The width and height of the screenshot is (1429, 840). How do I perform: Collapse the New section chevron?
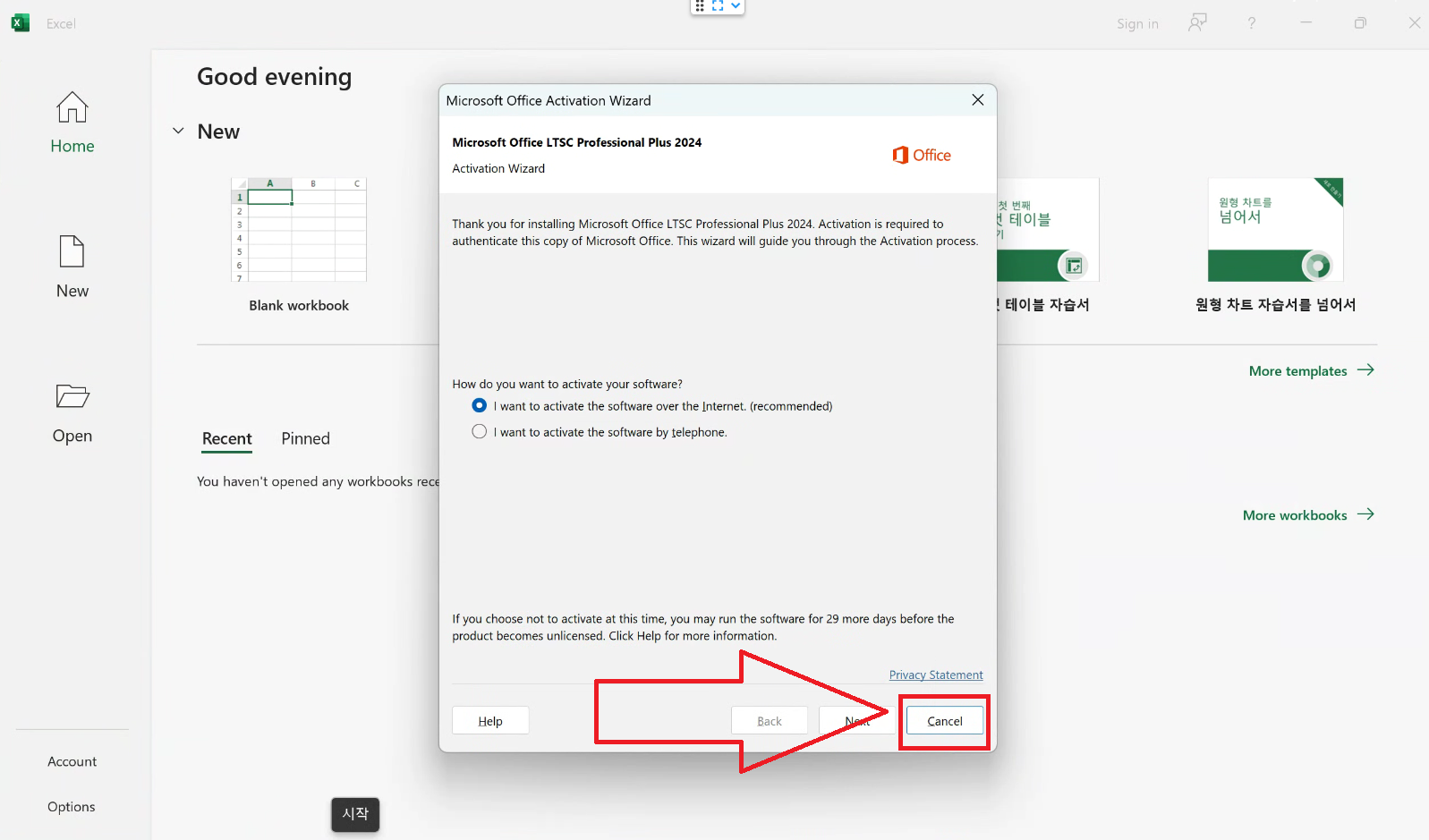tap(178, 132)
